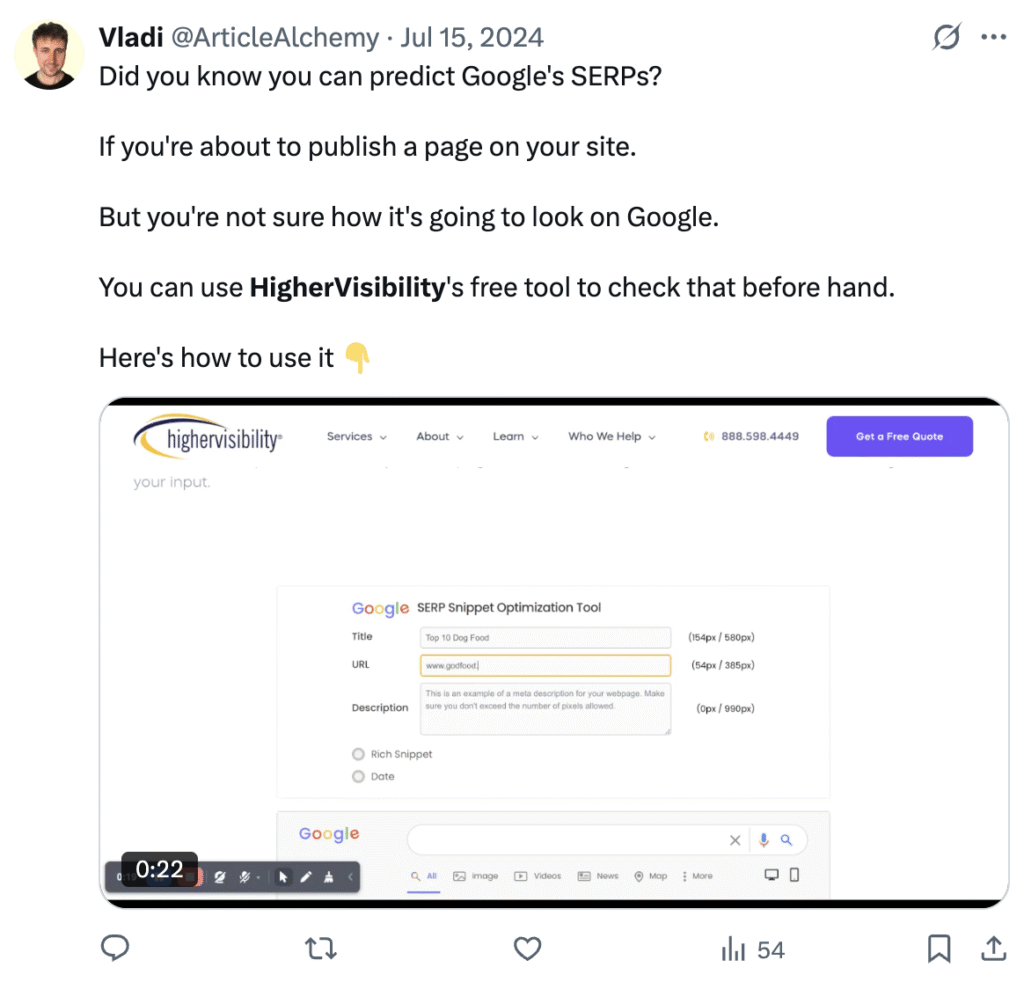Bookmark this post
This screenshot has height=982, width=1024.
coord(939,948)
